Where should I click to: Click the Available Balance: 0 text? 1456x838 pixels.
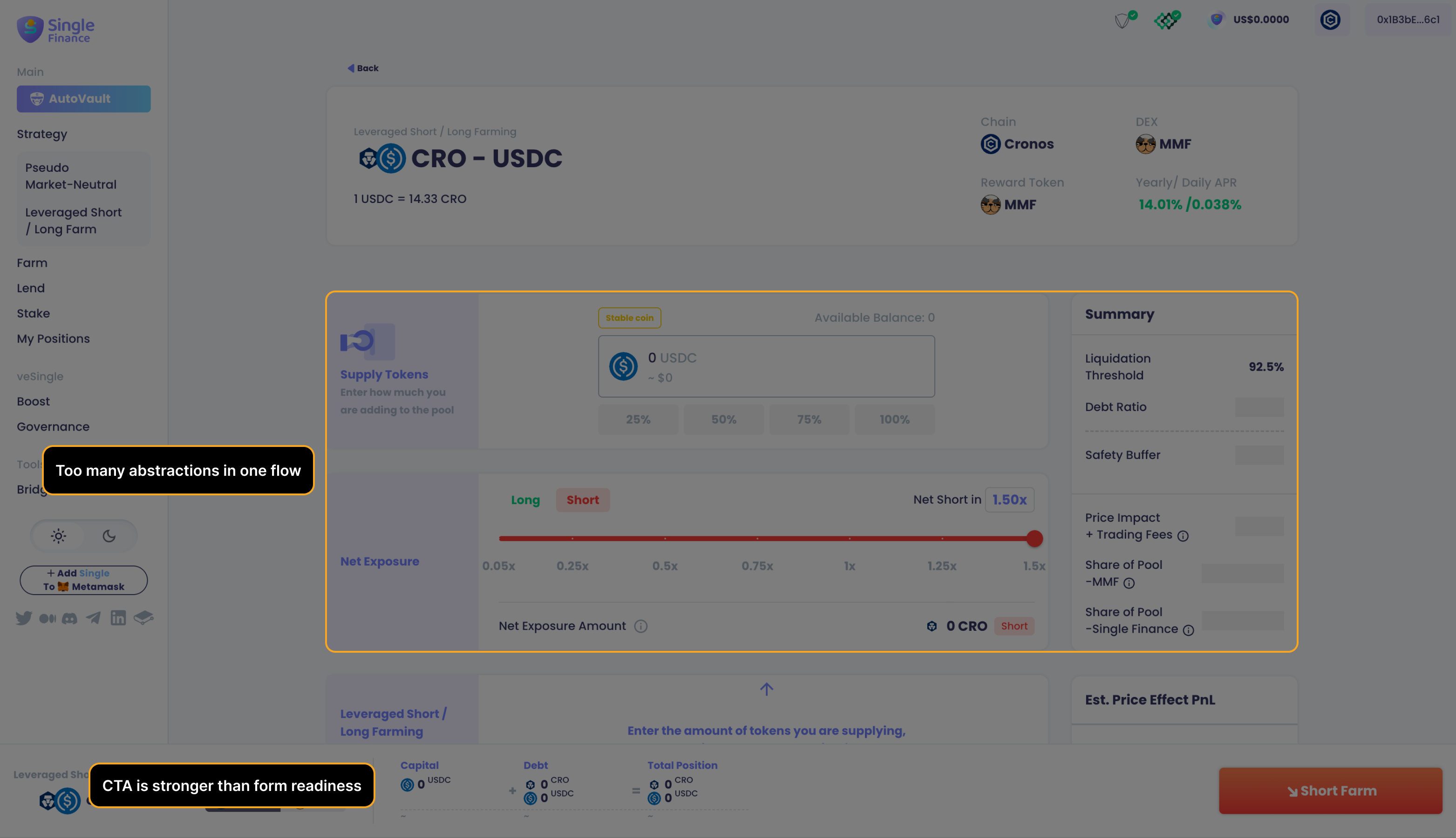[x=875, y=318]
